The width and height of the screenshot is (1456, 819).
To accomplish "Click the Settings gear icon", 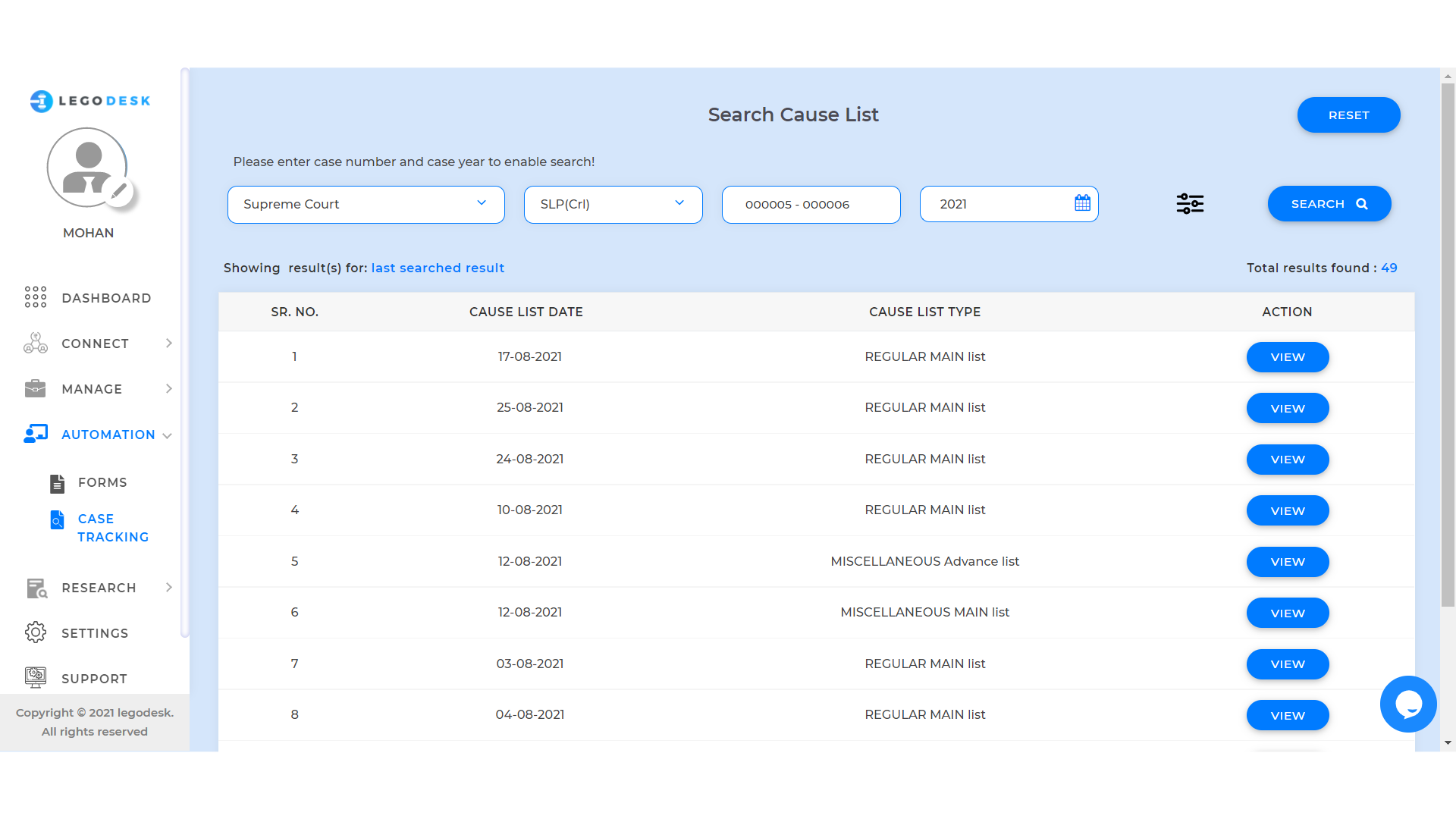I will [36, 632].
